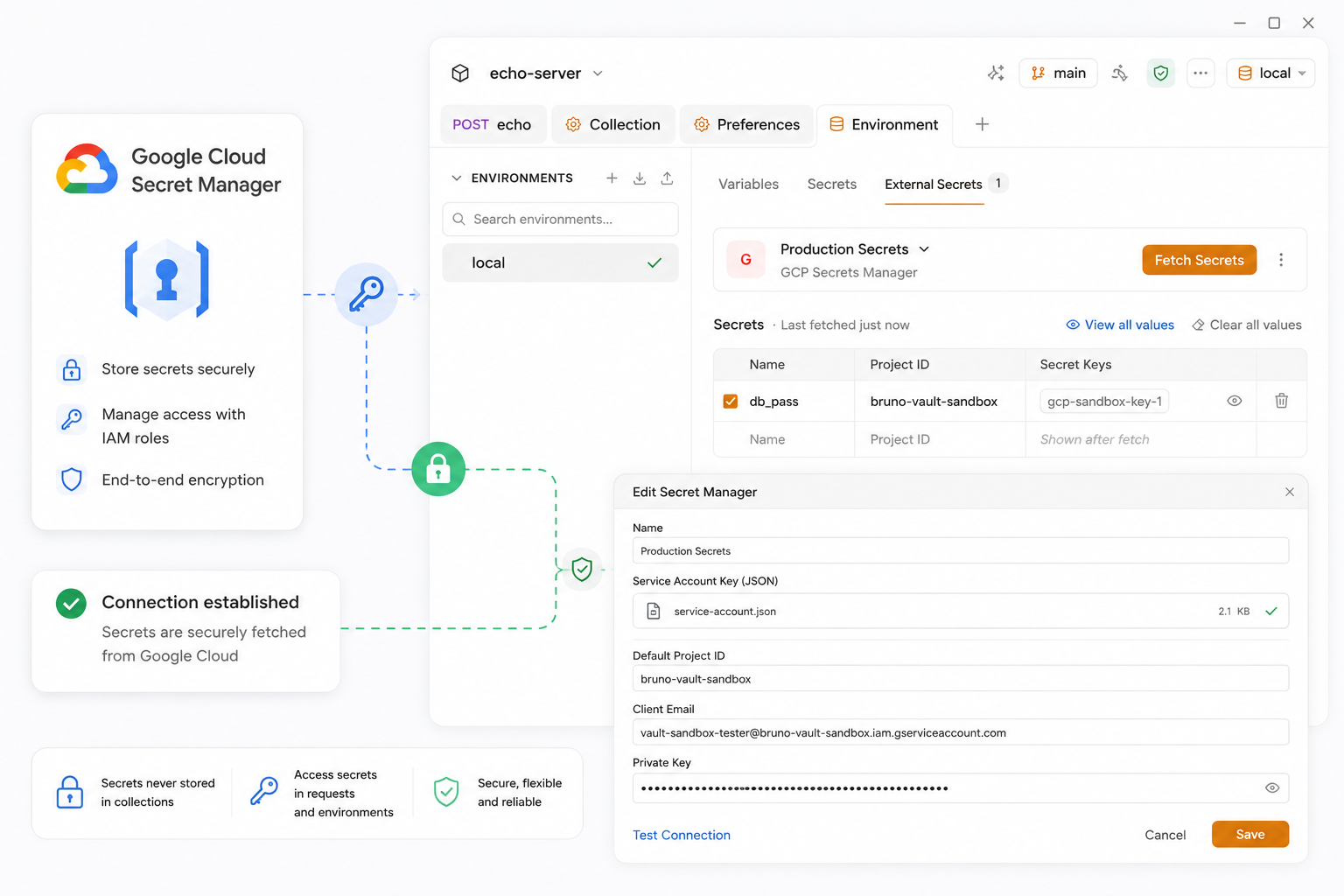Click the green shield security icon
The height and width of the screenshot is (896, 1344).
point(1161,73)
